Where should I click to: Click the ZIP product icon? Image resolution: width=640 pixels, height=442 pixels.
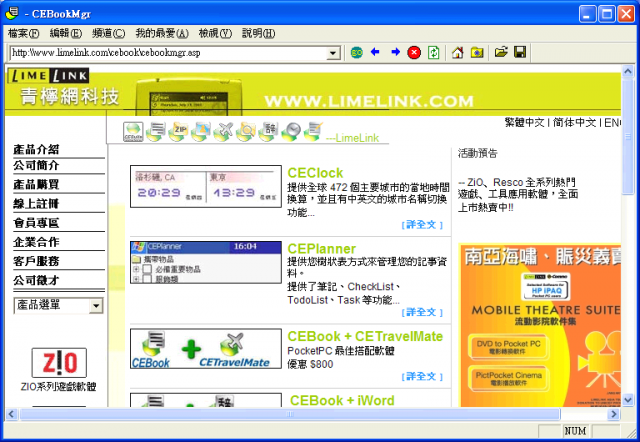coord(178,131)
